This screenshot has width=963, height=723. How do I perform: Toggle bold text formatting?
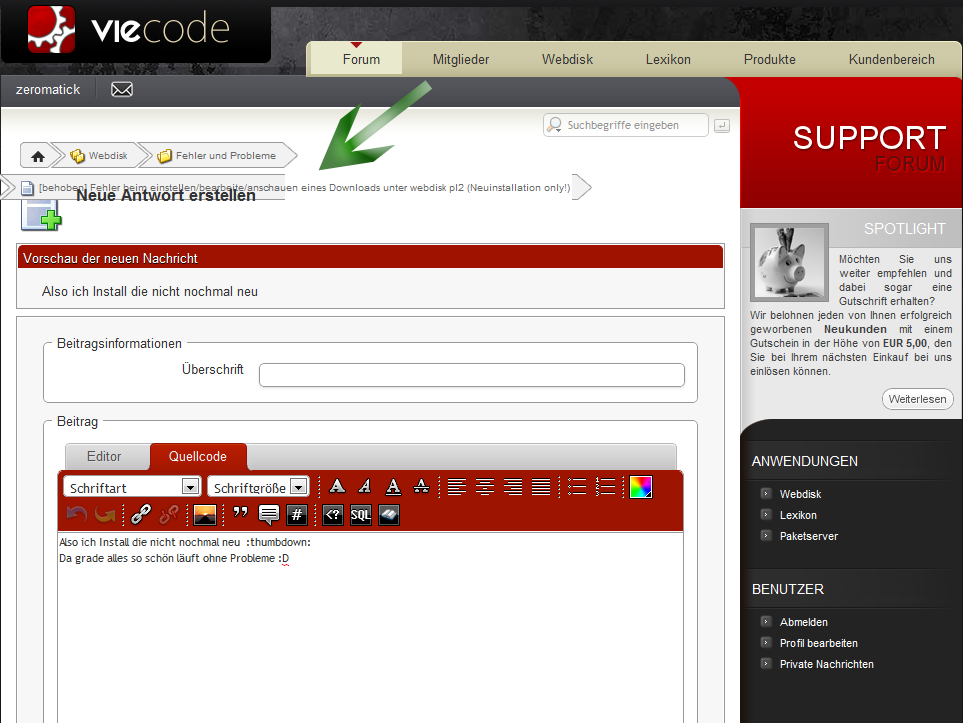tap(337, 487)
